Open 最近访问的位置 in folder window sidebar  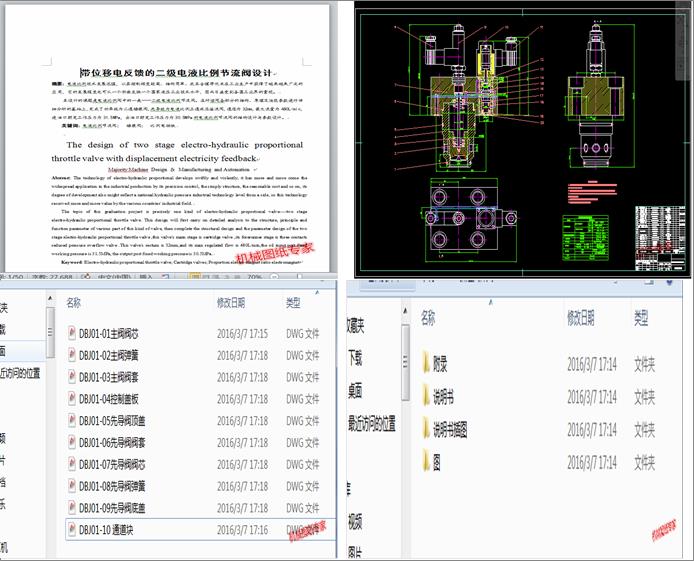(x=372, y=424)
